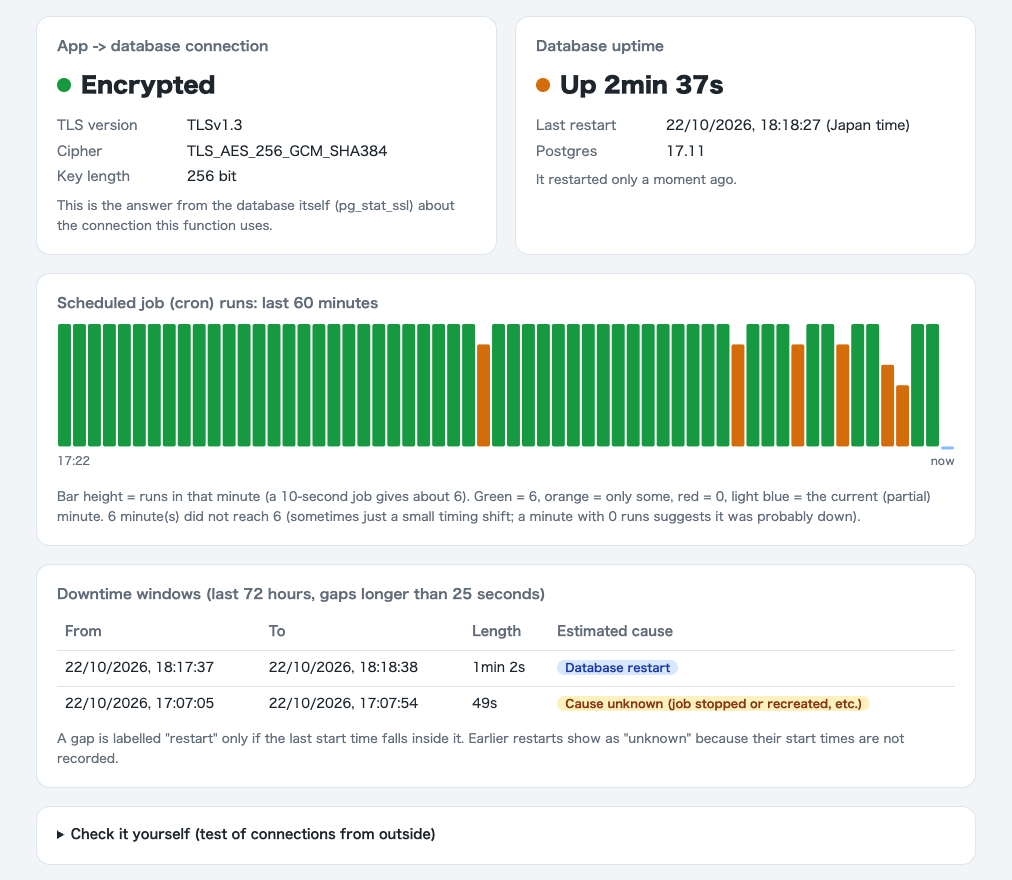Select the "49s" length cell

click(x=485, y=704)
